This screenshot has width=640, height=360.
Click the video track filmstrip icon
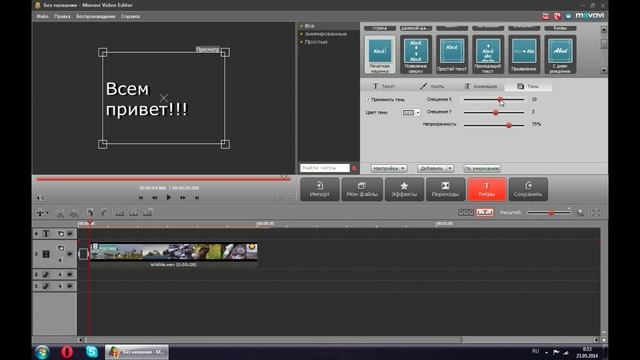[x=46, y=254]
